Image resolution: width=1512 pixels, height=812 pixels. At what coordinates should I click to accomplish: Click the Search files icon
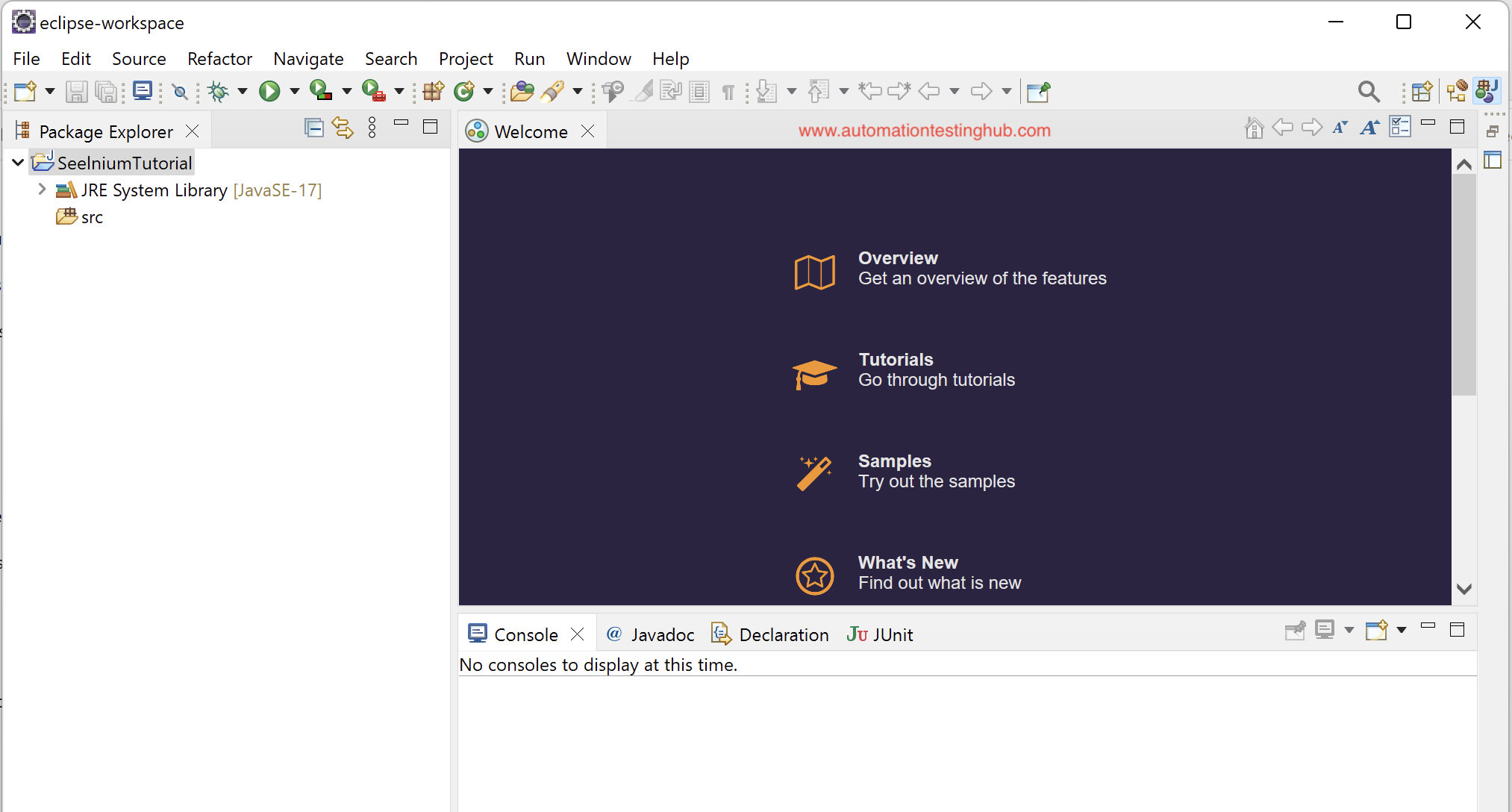point(1369,91)
